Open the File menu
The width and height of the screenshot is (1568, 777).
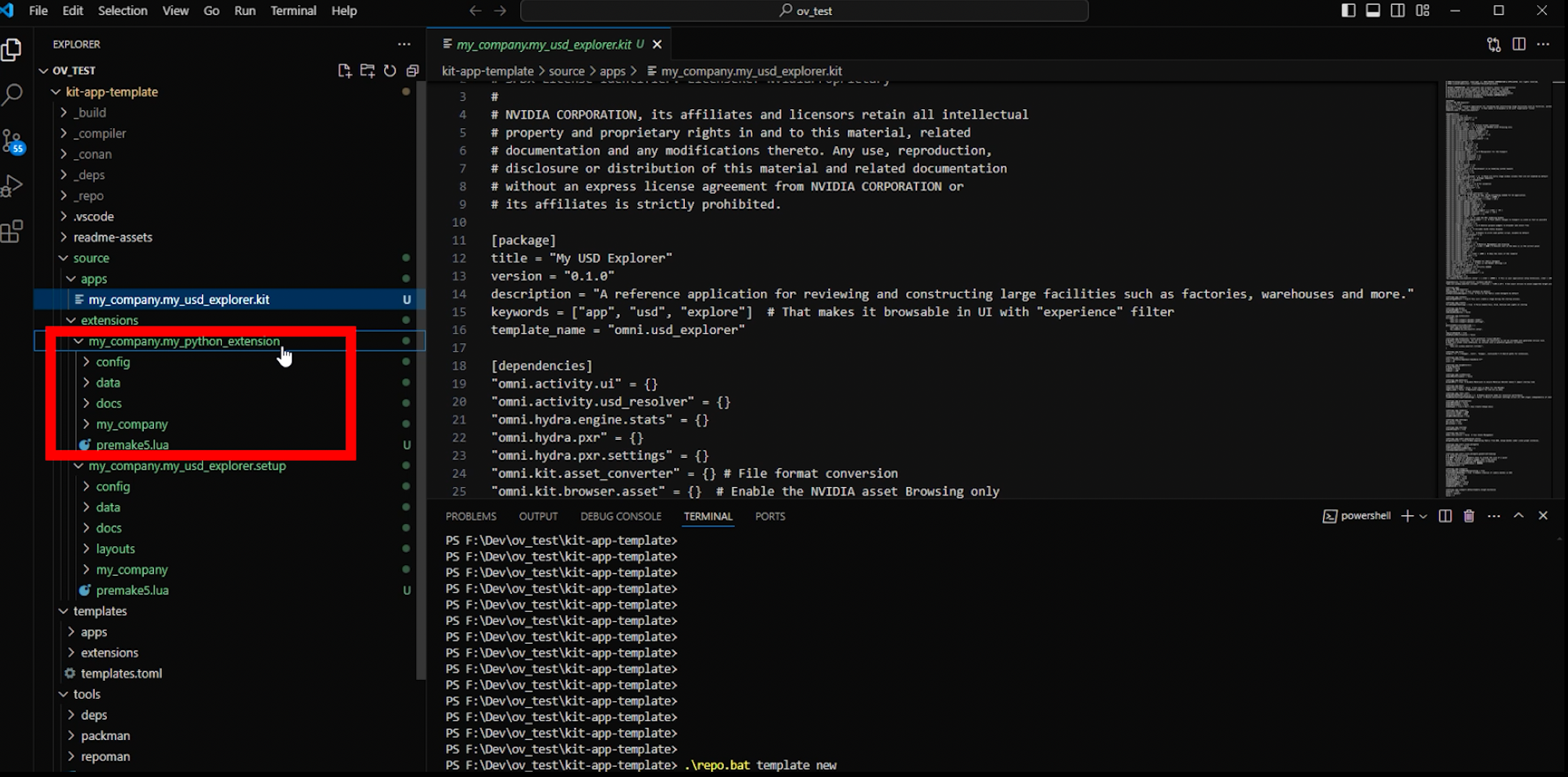click(38, 10)
